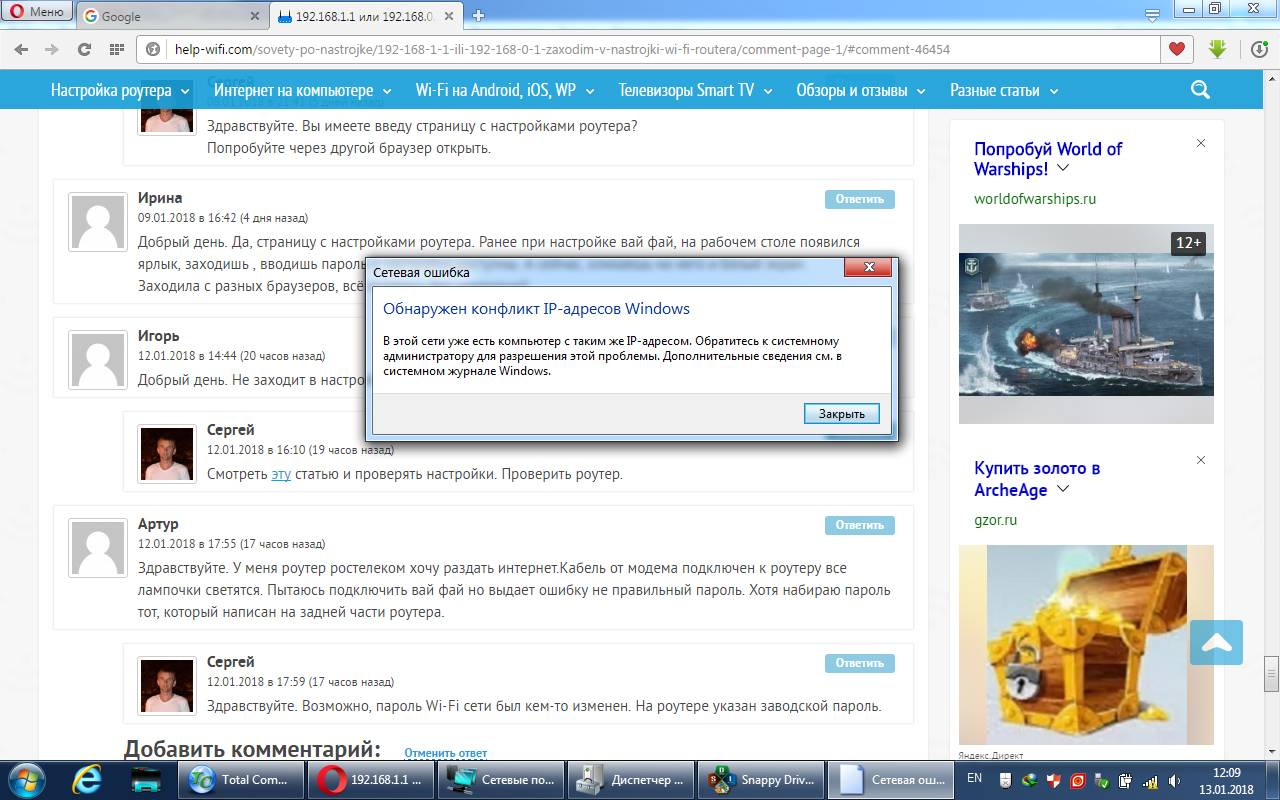Switch to the Opera 192.168.1.1 taskbar button
Image resolution: width=1280 pixels, height=800 pixels.
(371, 779)
